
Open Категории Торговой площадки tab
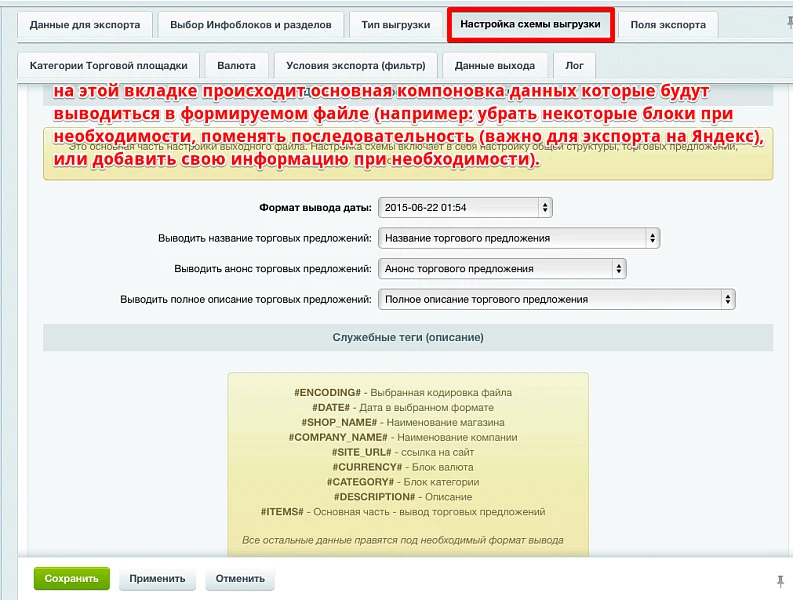tap(109, 66)
